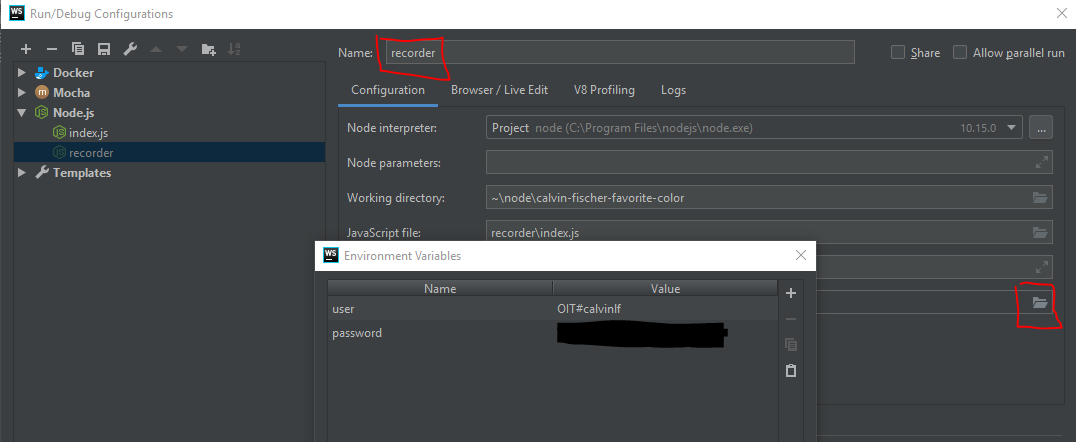The height and width of the screenshot is (442, 1076).
Task: Switch to V8 Profiling tab
Action: click(x=604, y=90)
